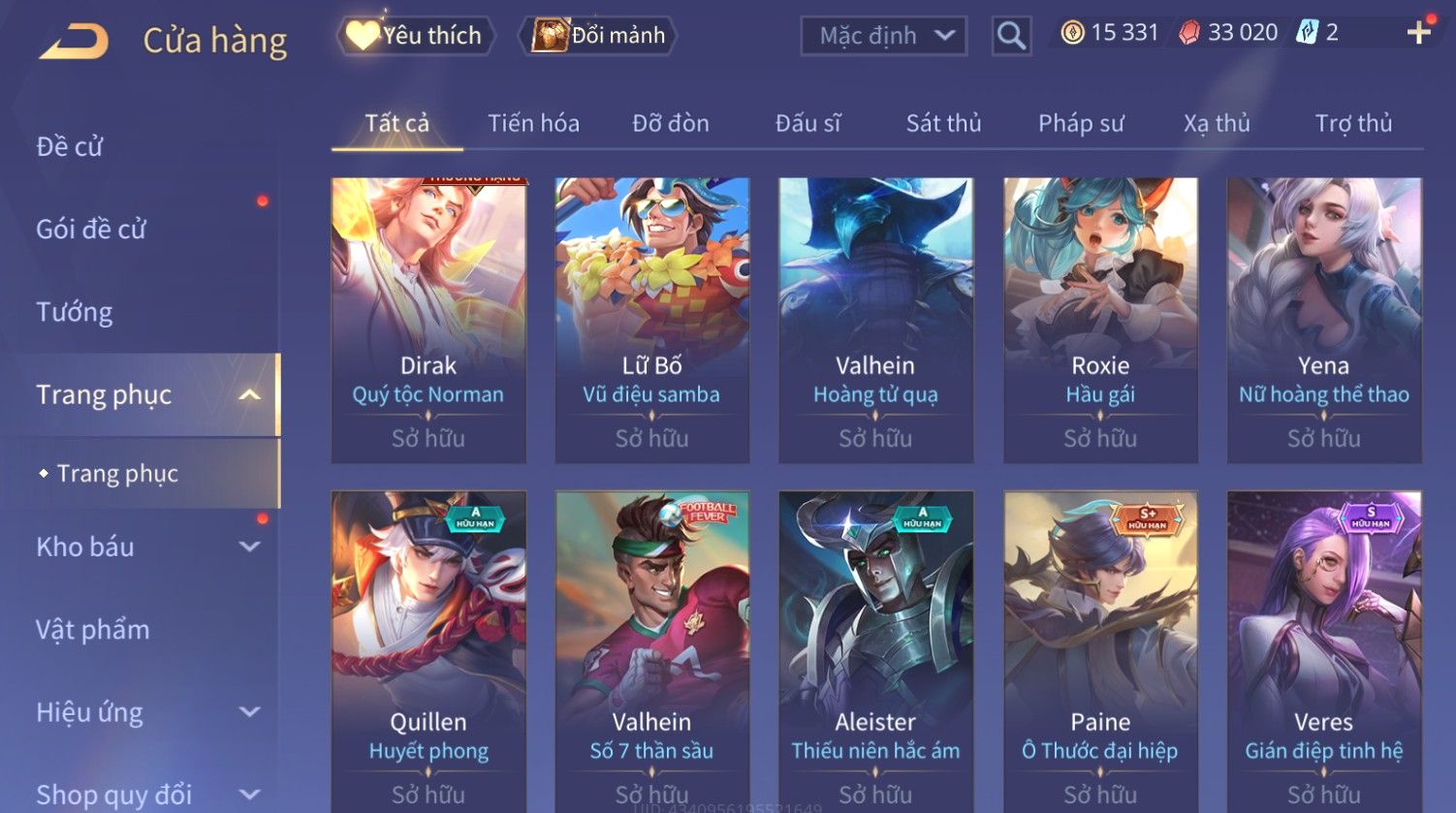This screenshot has width=1456, height=813.
Task: Open the Veres Gián điệp tinh hệ card
Action: (x=1324, y=651)
